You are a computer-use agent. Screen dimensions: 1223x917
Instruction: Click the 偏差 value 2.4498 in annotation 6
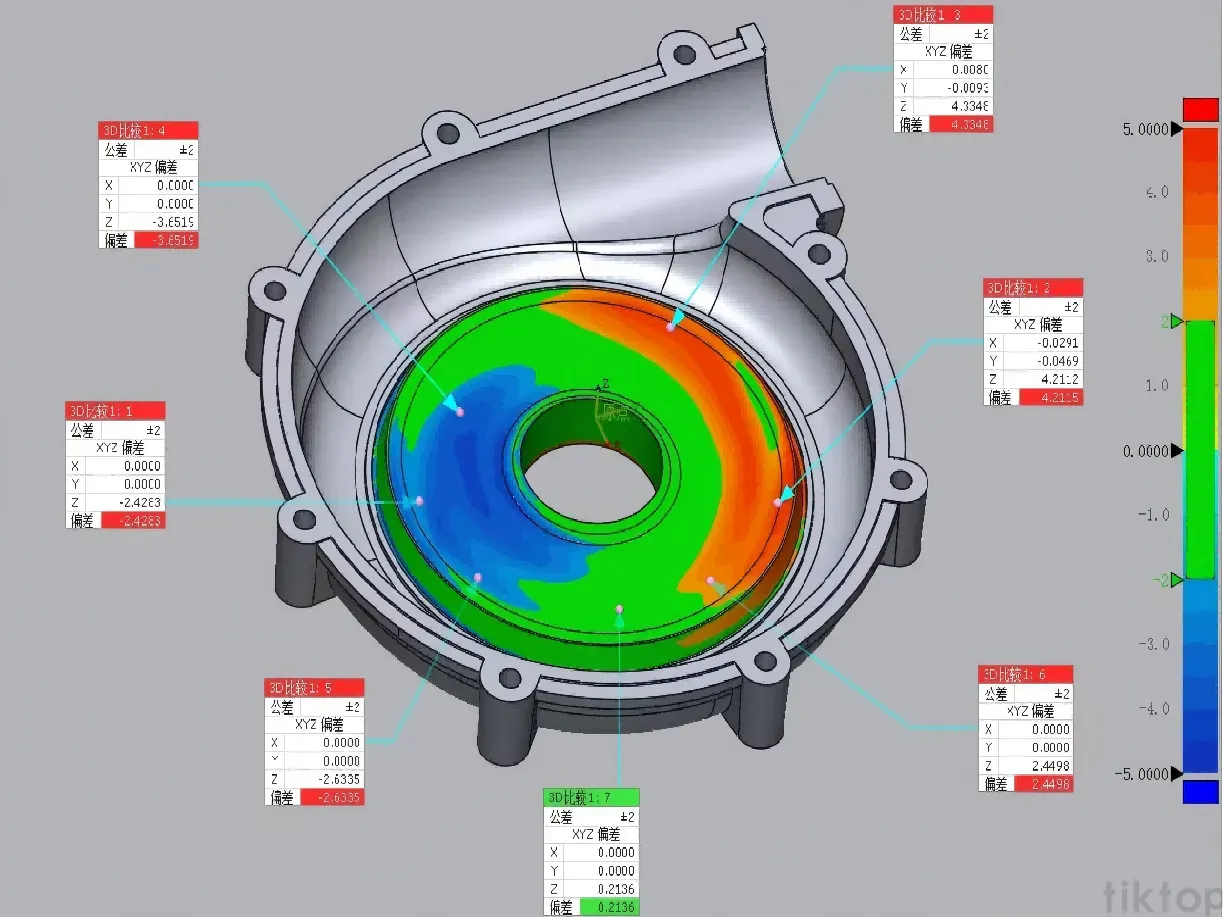(1044, 784)
